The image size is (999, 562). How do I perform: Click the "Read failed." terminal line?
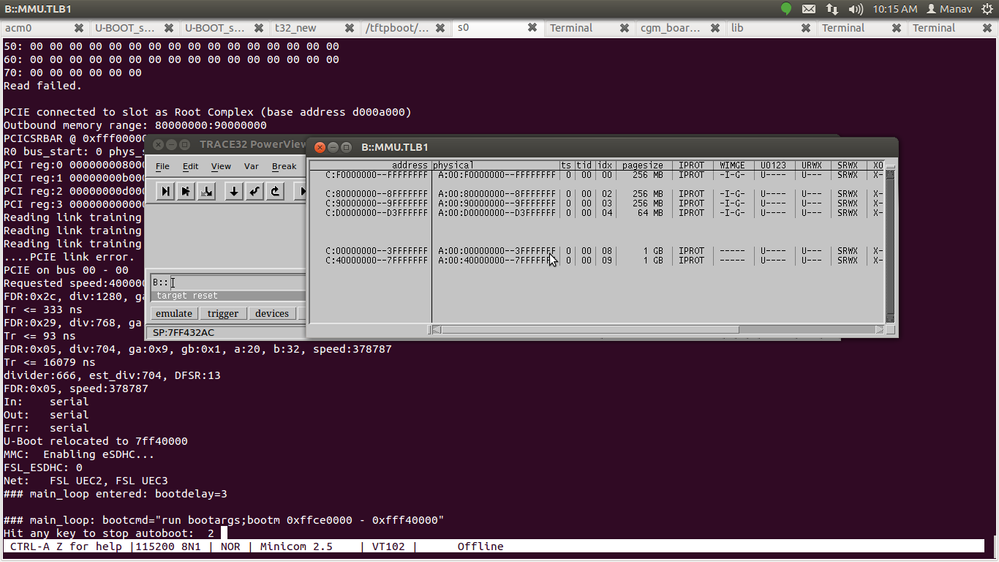43,85
